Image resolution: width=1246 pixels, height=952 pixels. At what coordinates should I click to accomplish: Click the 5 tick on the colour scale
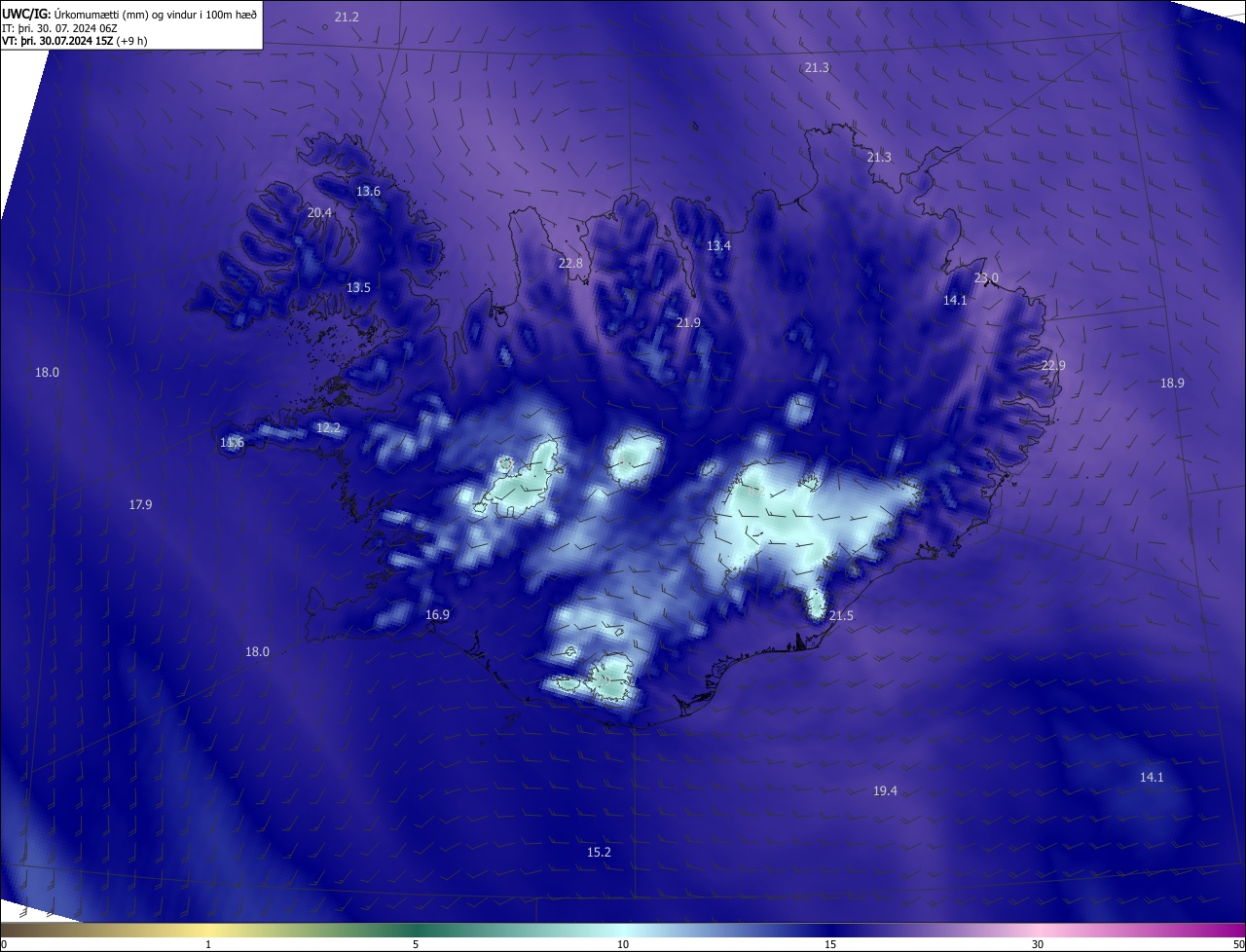pyautogui.click(x=416, y=945)
